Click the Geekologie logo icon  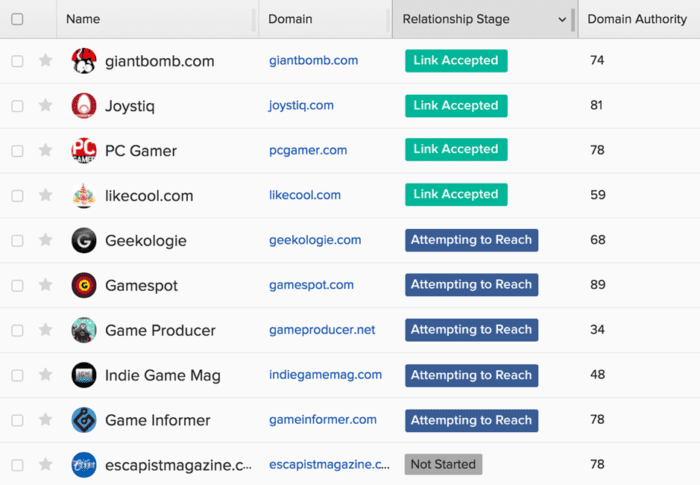84,241
